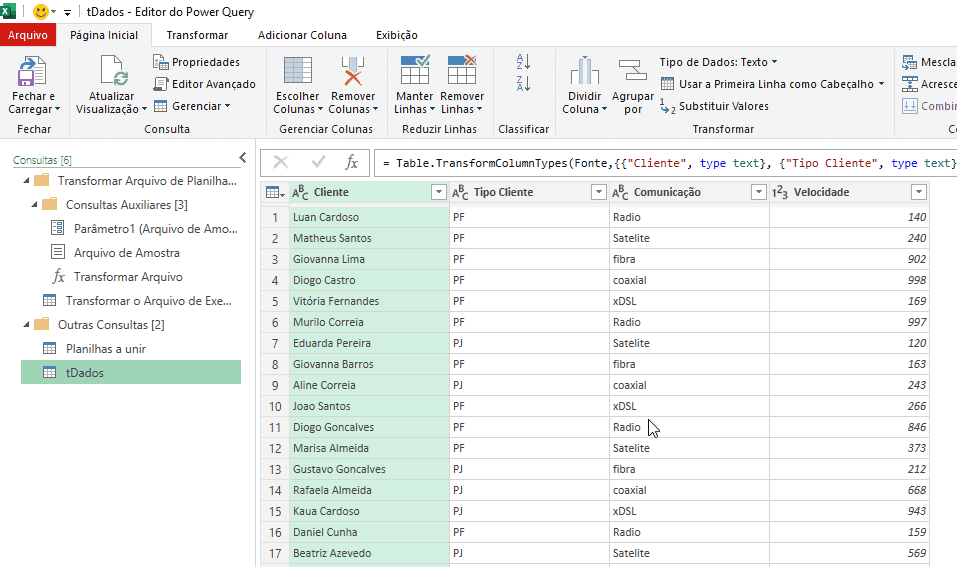Click the Substituir Valores button
The width and height of the screenshot is (957, 567).
(714, 106)
